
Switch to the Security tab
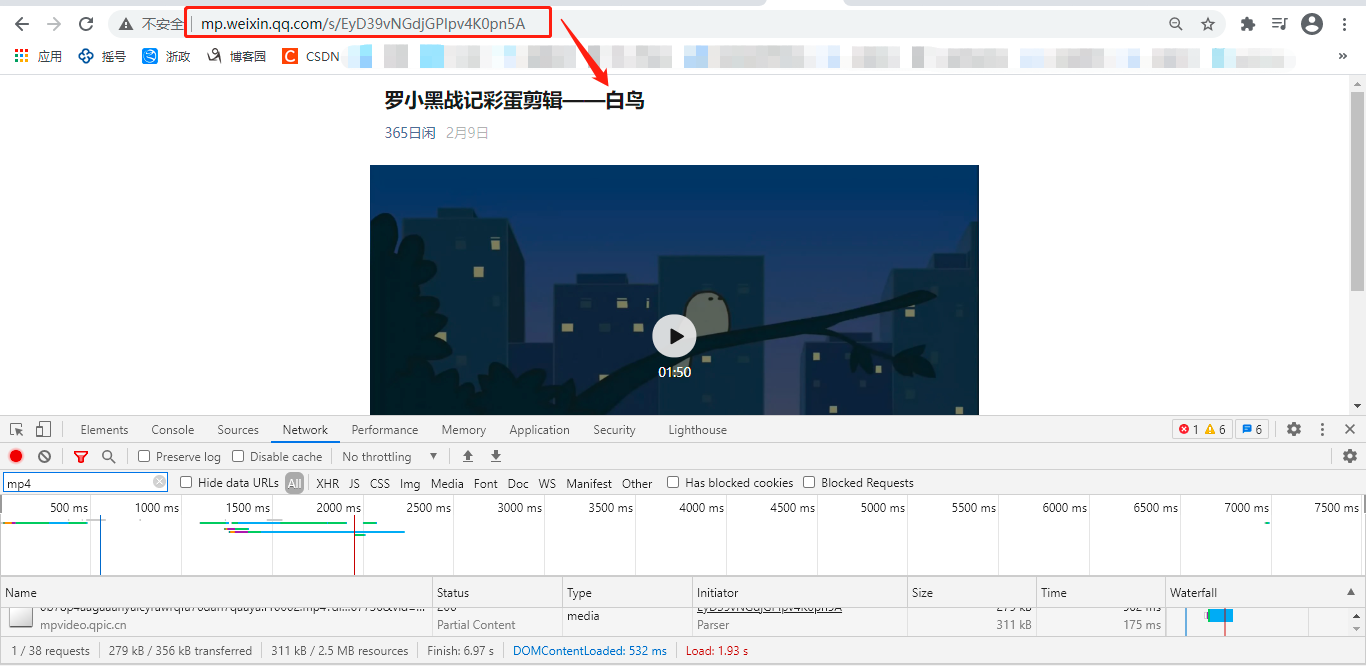(x=614, y=430)
